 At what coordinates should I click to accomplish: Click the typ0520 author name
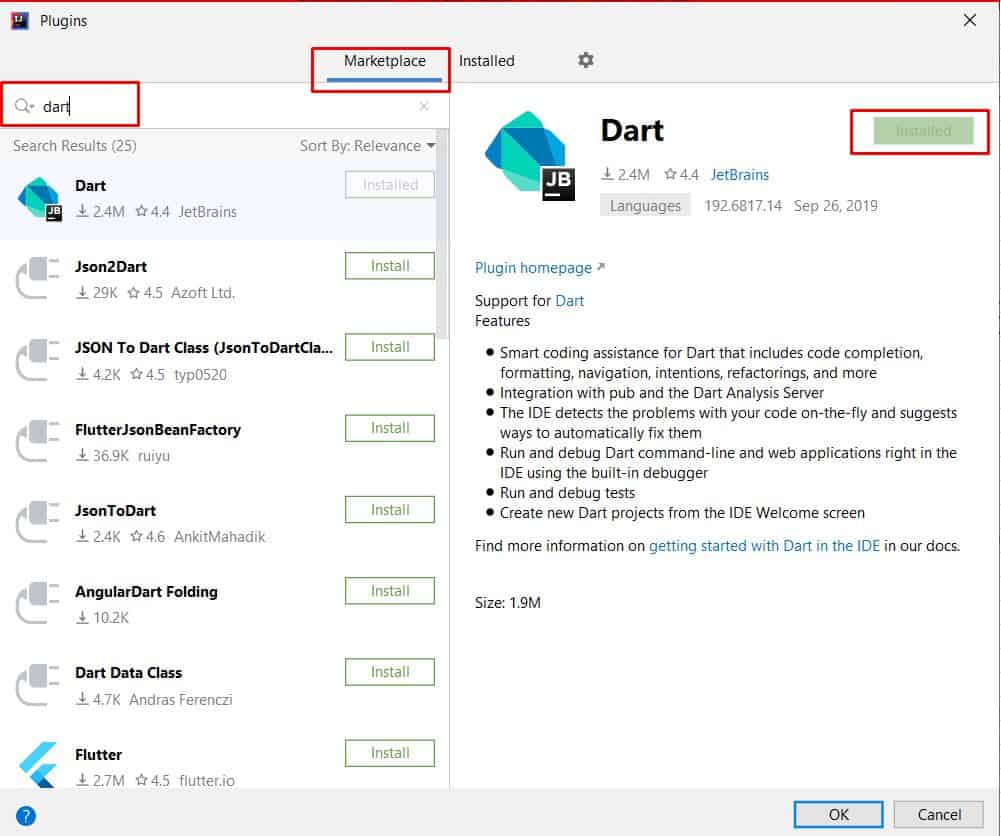pos(200,375)
